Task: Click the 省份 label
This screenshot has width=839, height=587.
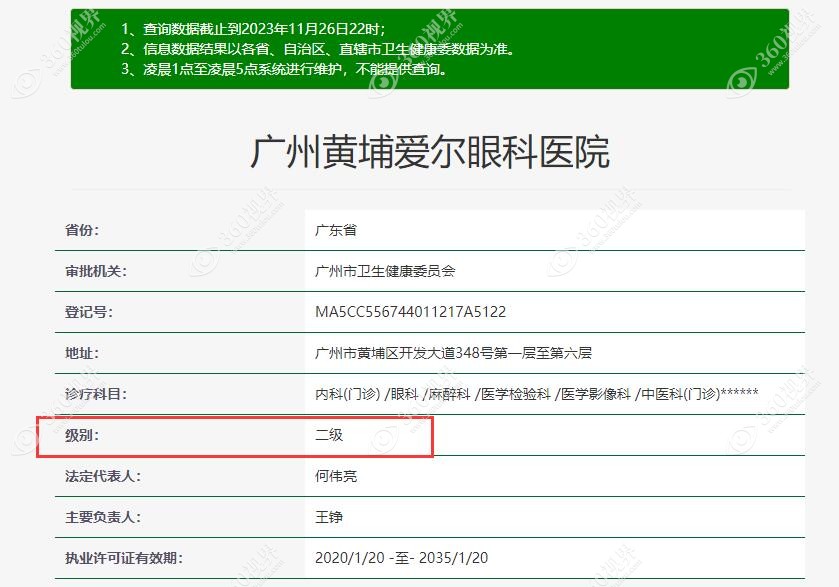Action: [82, 230]
